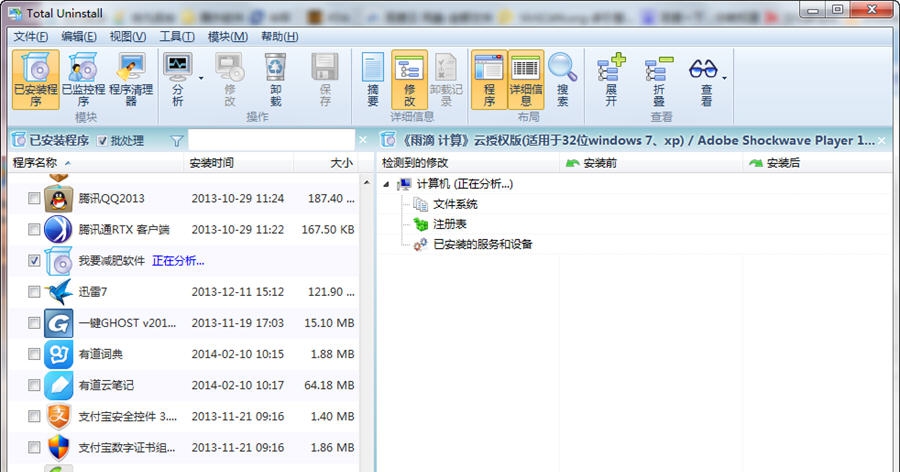
Task: Select the 我要减肥软件 正在分析 row text
Action: pyautogui.click(x=141, y=261)
